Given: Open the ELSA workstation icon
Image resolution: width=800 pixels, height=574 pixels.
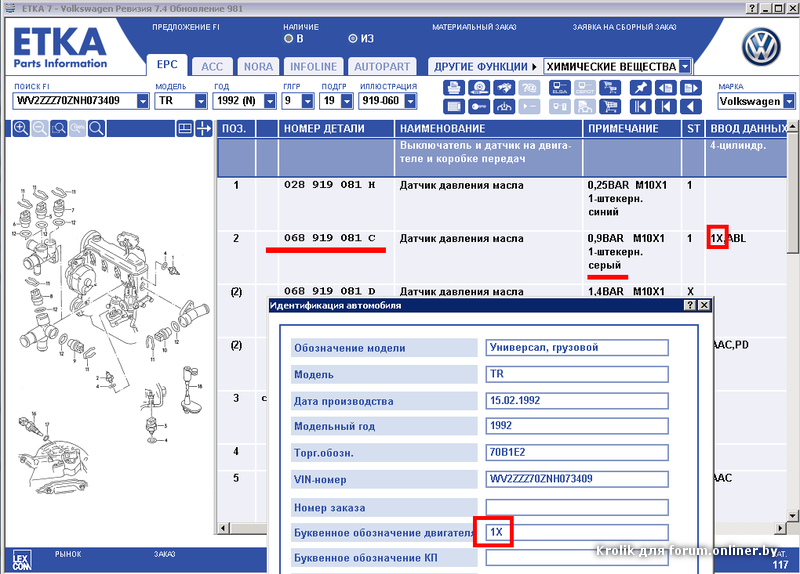Looking at the screenshot, I should (x=559, y=88).
